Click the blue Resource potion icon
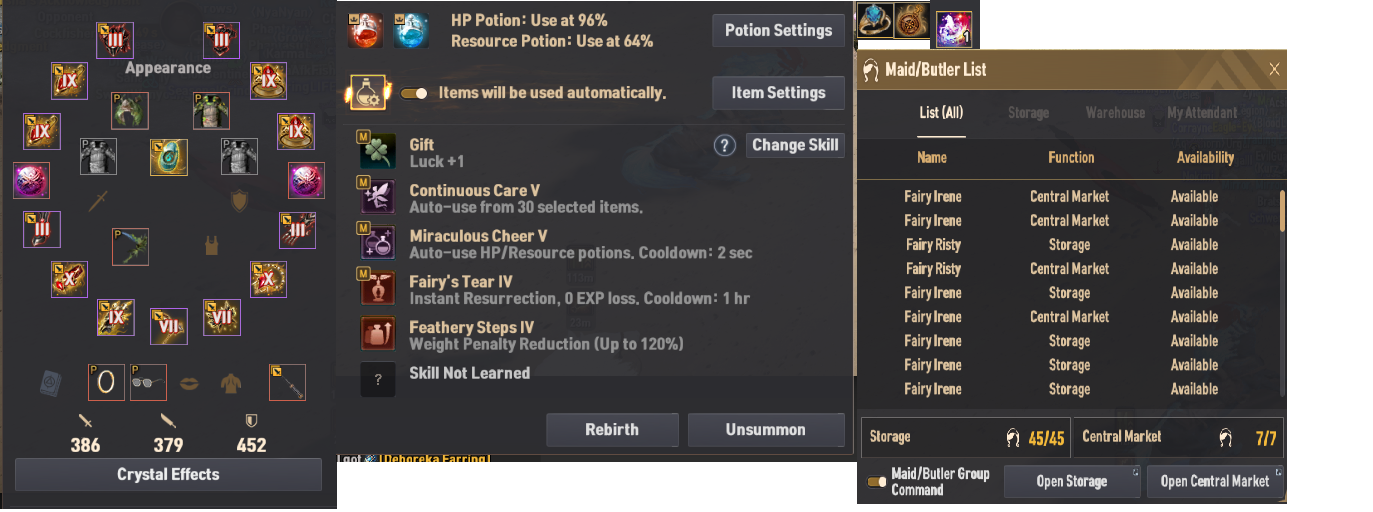The height and width of the screenshot is (512, 1373). [411, 30]
